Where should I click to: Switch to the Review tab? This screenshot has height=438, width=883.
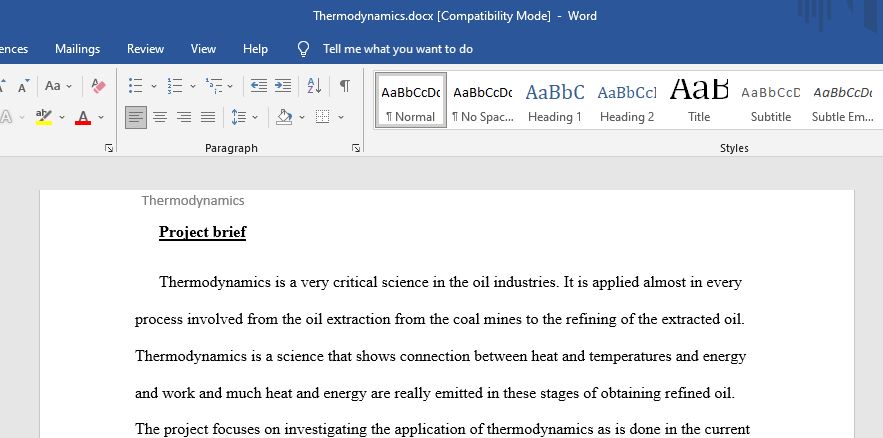pyautogui.click(x=145, y=49)
